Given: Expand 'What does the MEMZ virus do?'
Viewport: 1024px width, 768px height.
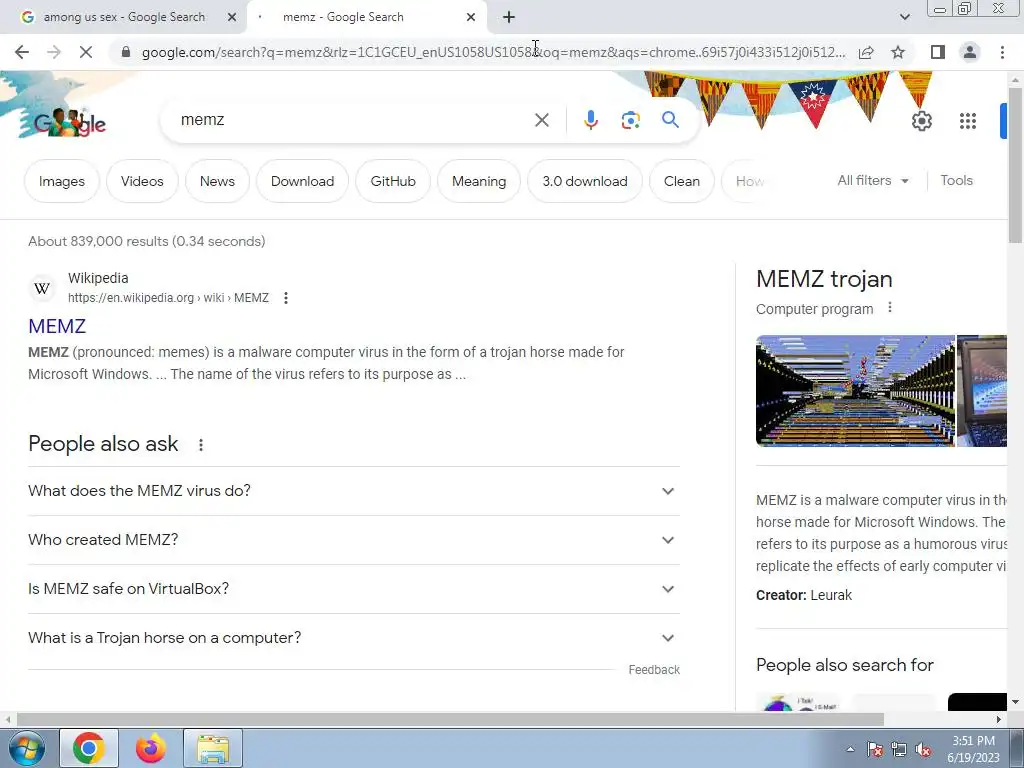Looking at the screenshot, I should (x=353, y=491).
